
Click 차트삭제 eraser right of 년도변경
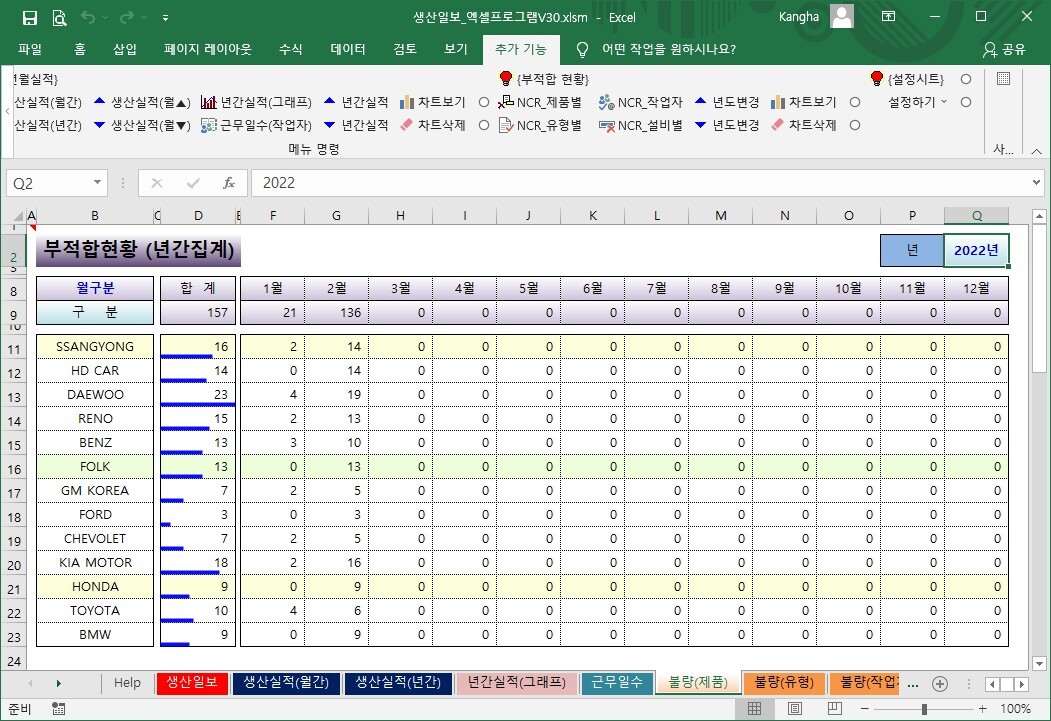804,125
